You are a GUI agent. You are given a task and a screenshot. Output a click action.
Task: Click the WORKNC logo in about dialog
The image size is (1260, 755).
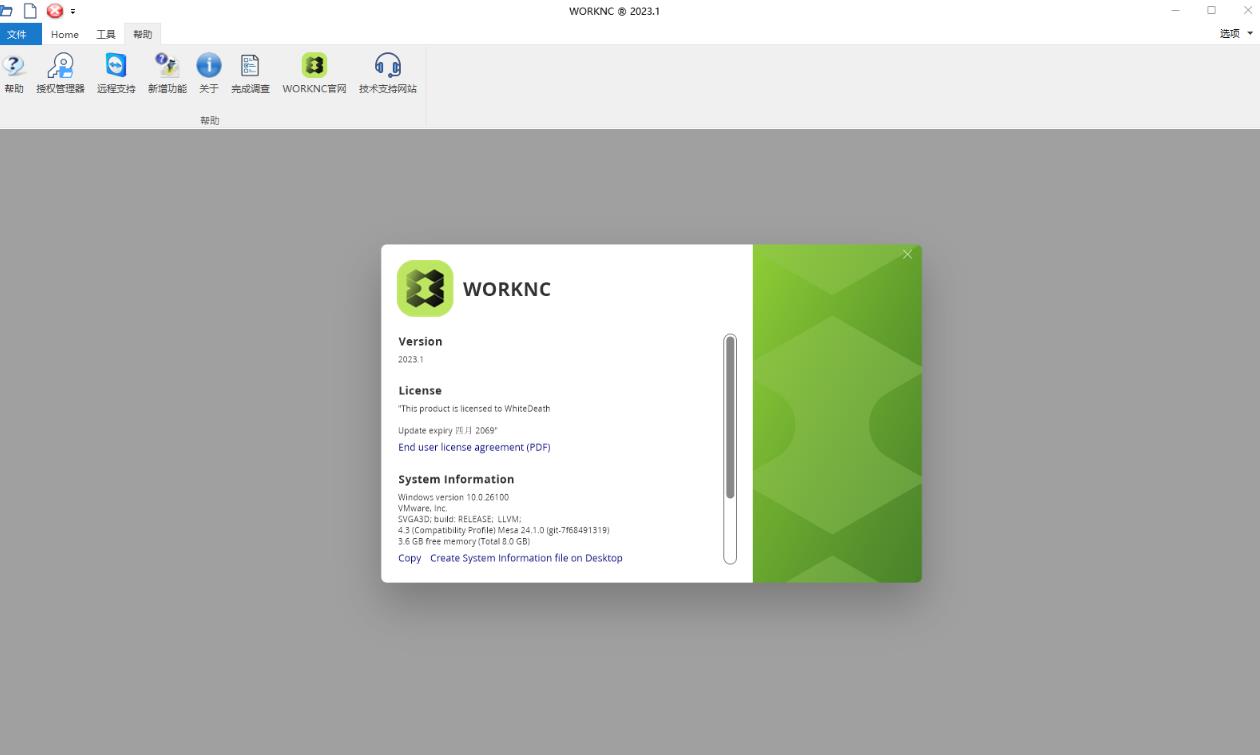tap(425, 288)
